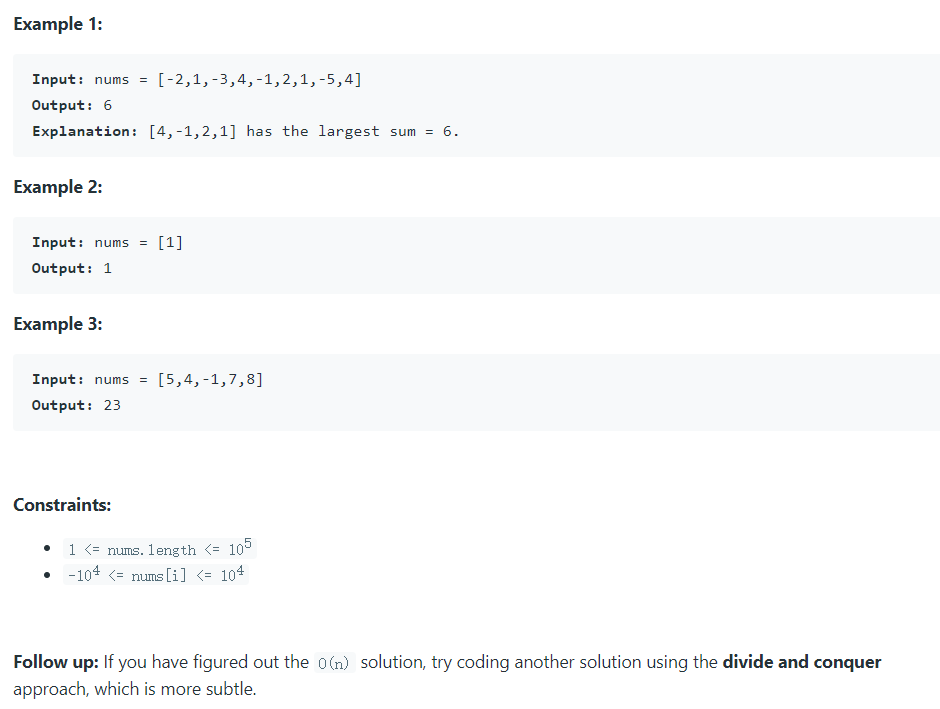Screen dimensions: 940x709
Task: Click the Example 3 heading
Action: click(58, 324)
